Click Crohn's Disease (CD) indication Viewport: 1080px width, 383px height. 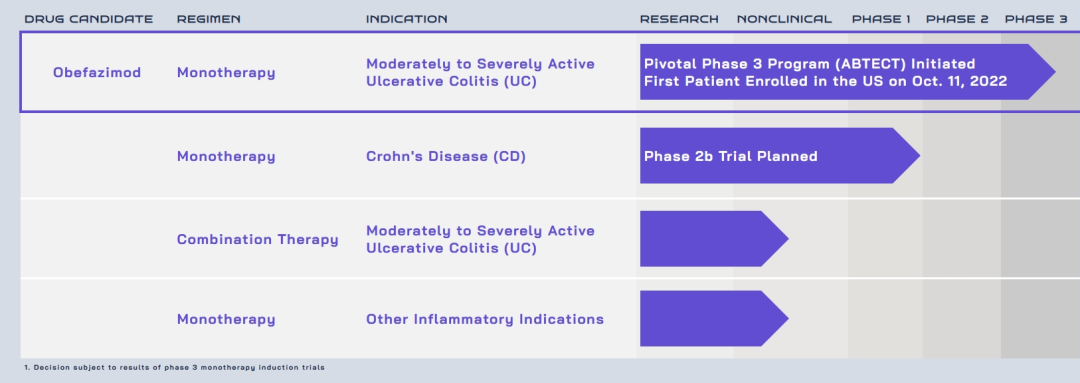click(x=446, y=156)
